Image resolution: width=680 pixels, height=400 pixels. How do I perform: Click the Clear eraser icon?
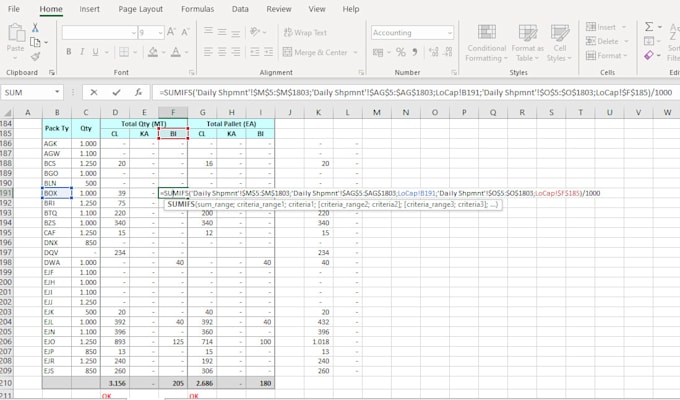tap(649, 56)
